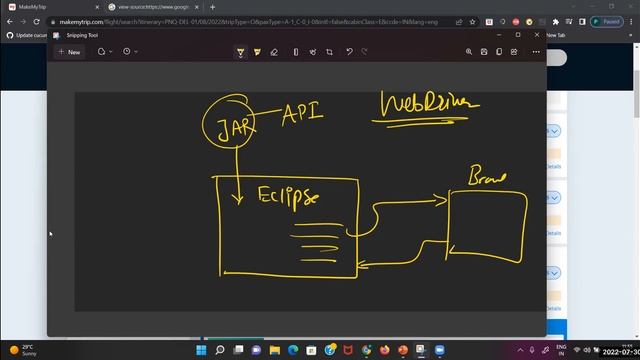Reload the makemytrip.com page
The height and width of the screenshot is (360, 640).
[37, 22]
